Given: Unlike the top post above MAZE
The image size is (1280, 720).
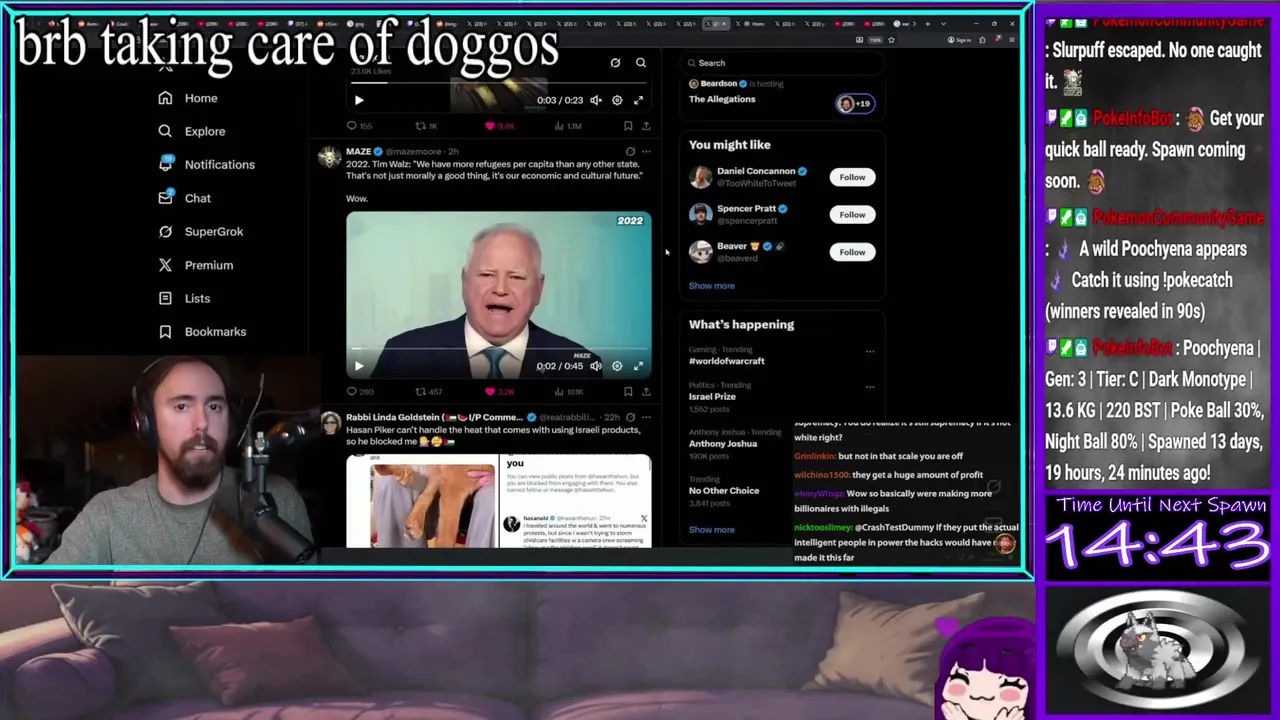Looking at the screenshot, I should coord(499,126).
